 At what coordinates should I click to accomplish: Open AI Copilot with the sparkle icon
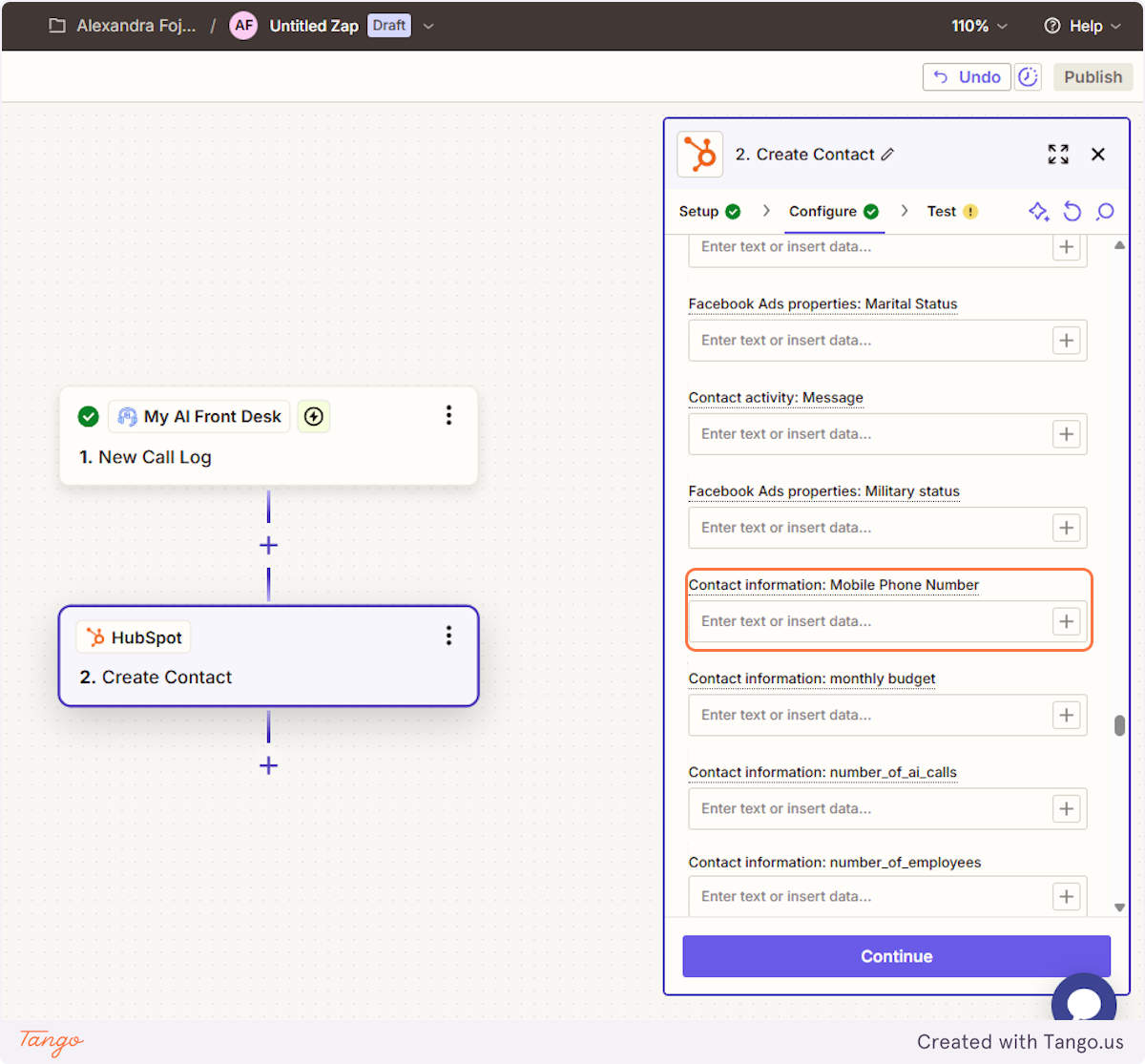(x=1039, y=212)
